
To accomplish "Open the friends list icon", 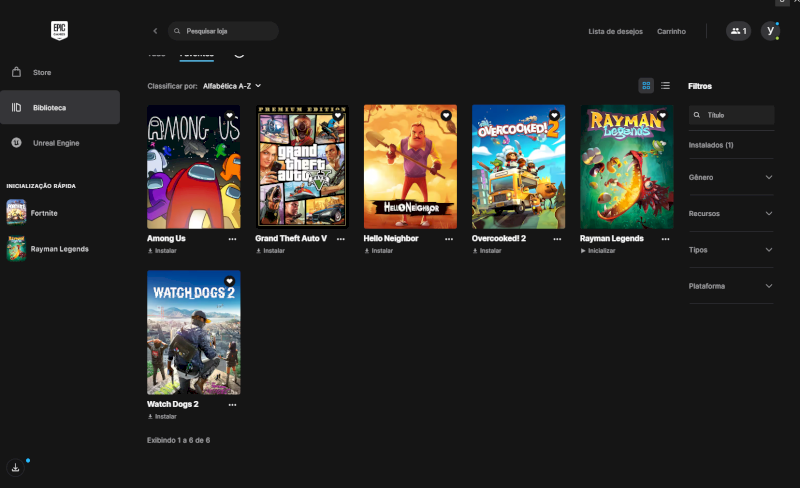I will click(x=738, y=31).
